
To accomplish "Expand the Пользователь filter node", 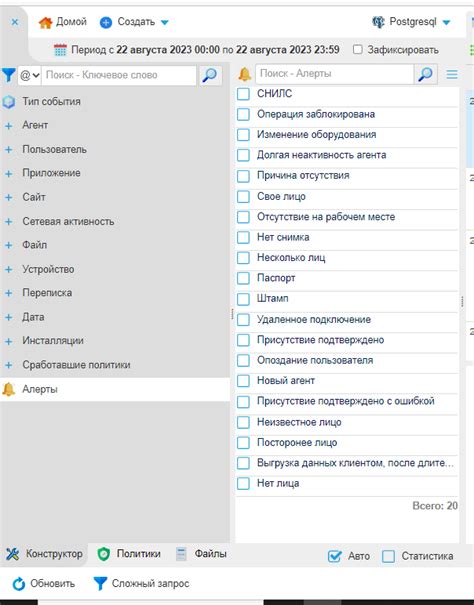I will click(x=9, y=150).
